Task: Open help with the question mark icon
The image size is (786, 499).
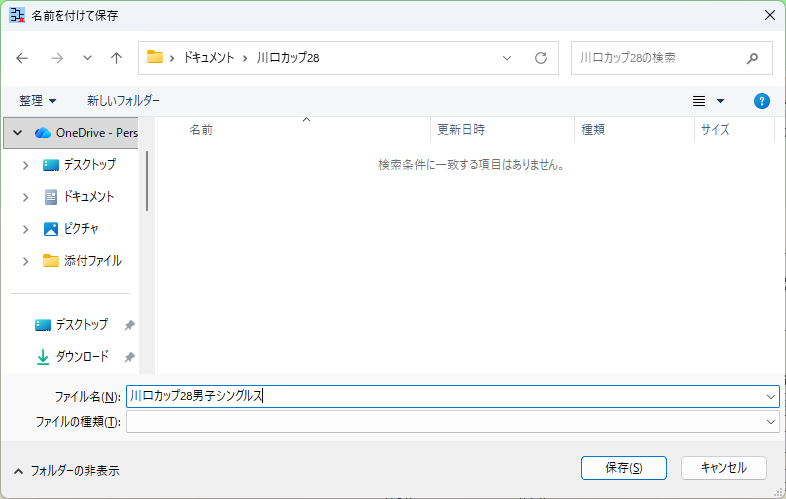Action: point(761,101)
